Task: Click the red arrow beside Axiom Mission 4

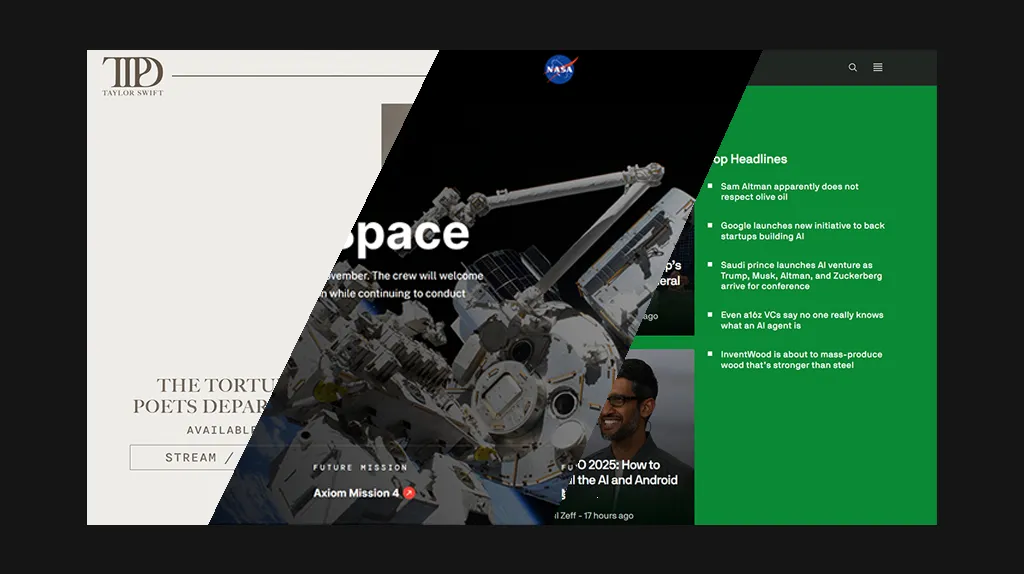Action: point(409,493)
